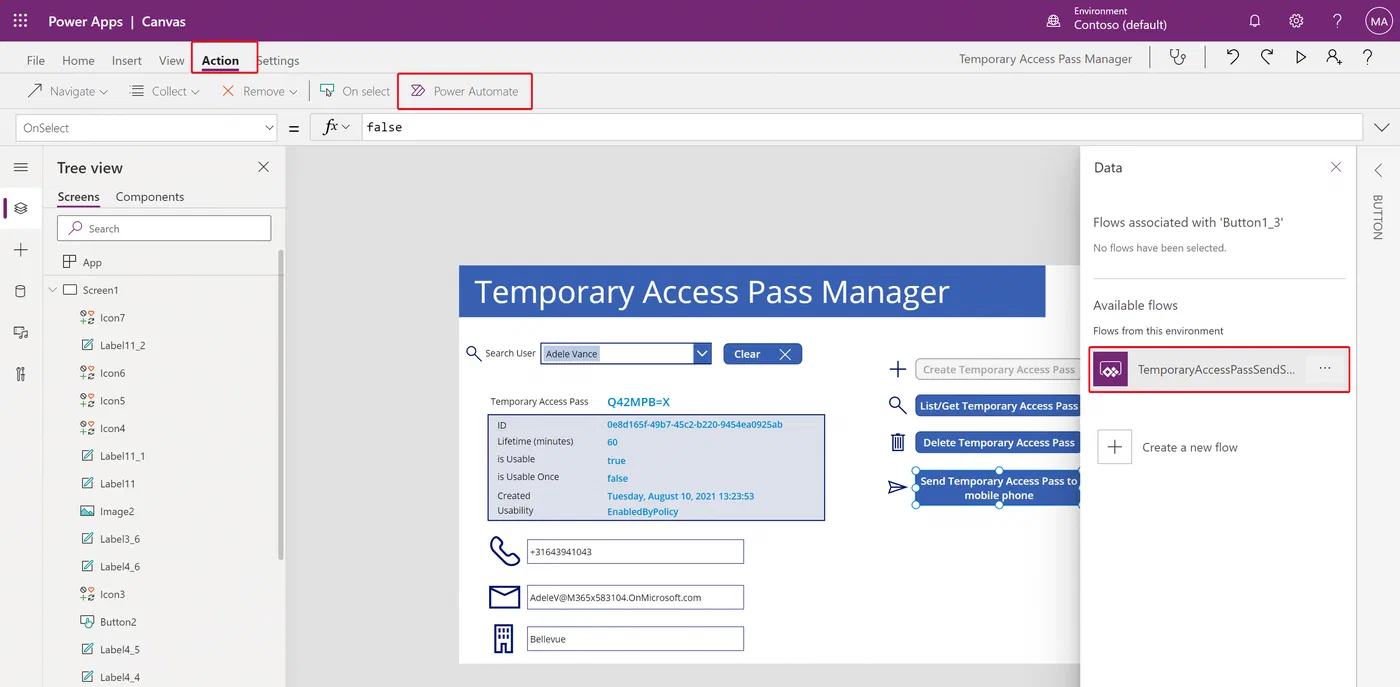Open the Collect dropdown
Image resolution: width=1400 pixels, height=687 pixels.
click(x=165, y=91)
